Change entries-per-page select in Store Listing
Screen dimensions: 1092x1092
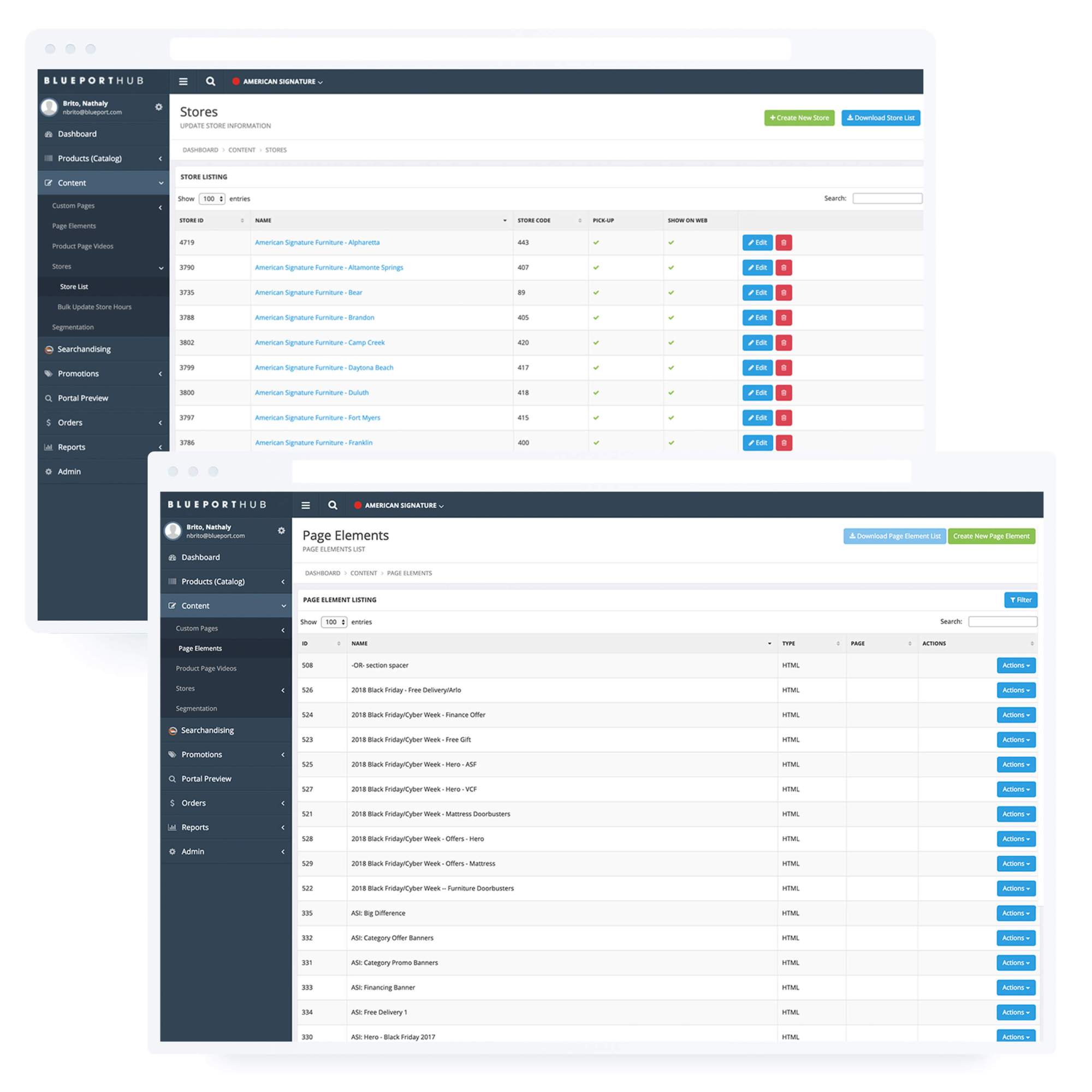212,199
